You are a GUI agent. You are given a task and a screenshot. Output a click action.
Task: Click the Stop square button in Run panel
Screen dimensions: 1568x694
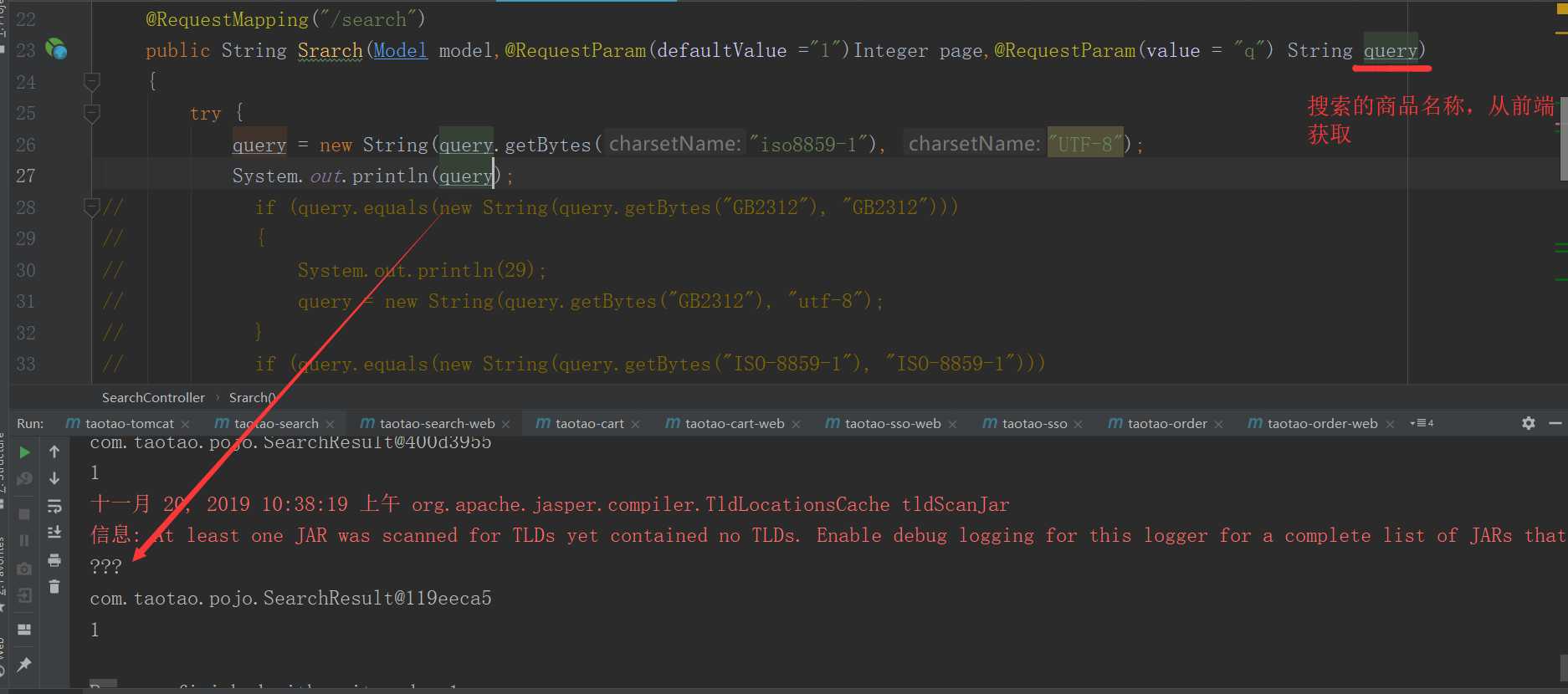(24, 513)
